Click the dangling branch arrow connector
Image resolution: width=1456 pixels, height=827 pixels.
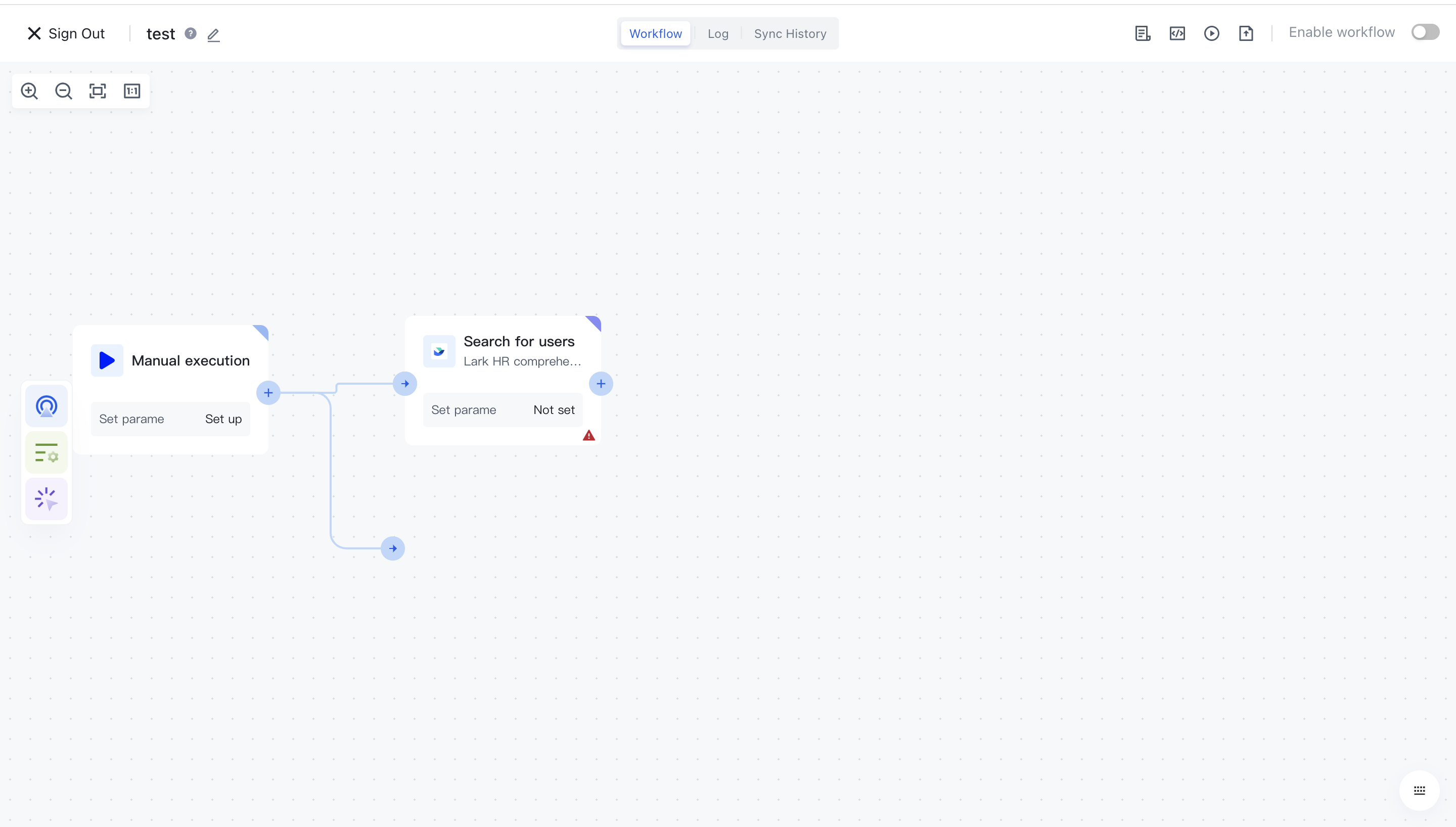tap(393, 548)
